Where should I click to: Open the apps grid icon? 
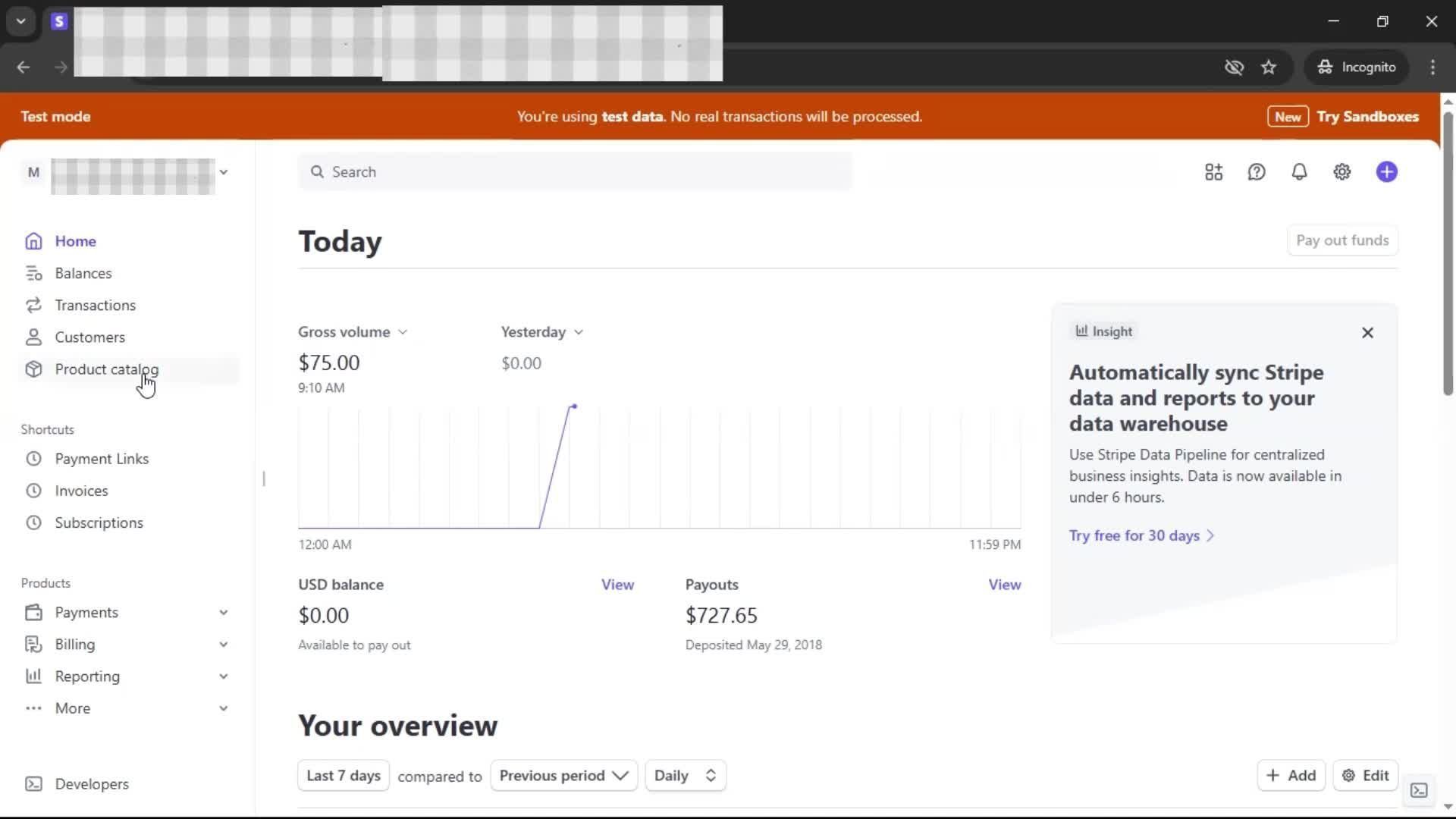click(1213, 172)
